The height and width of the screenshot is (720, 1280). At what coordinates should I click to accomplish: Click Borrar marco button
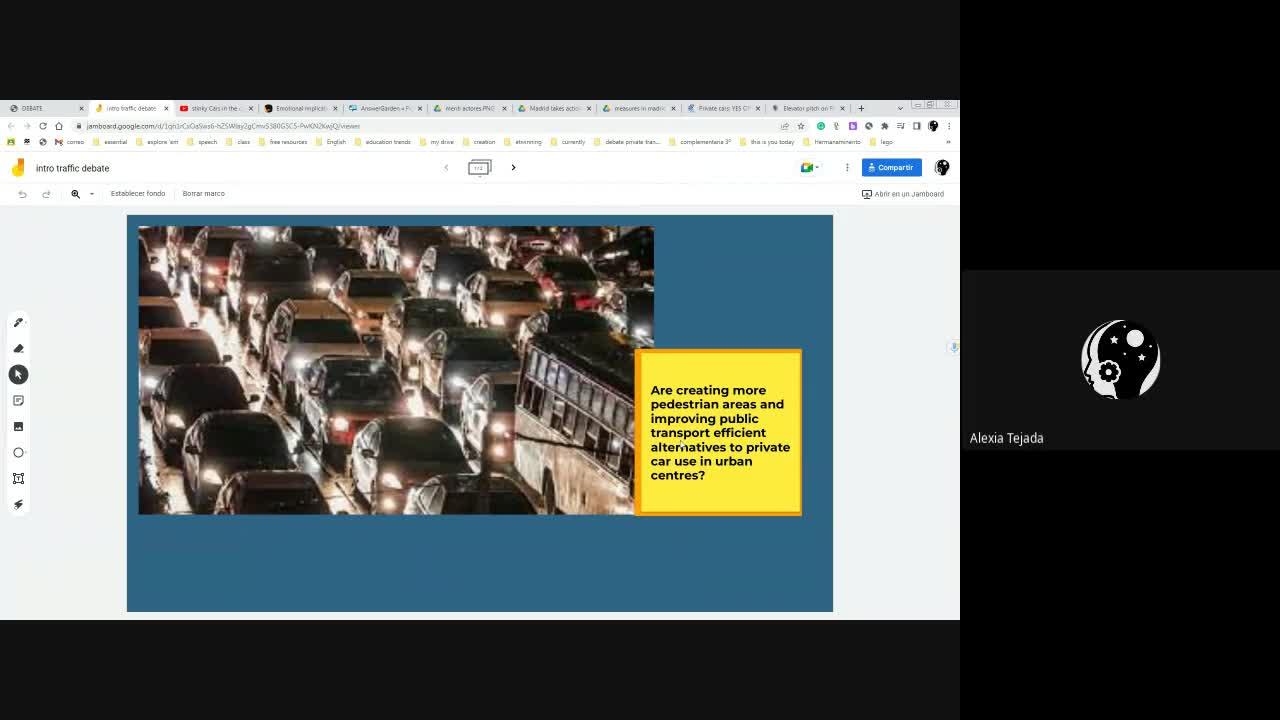[x=203, y=193]
